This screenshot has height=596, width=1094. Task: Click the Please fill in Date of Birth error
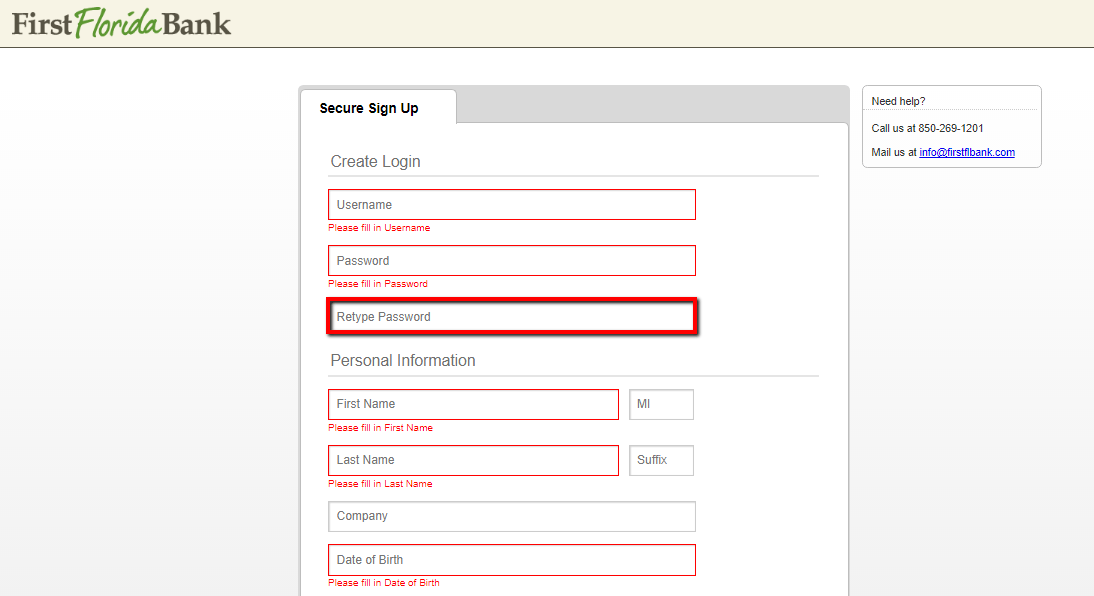click(x=384, y=582)
